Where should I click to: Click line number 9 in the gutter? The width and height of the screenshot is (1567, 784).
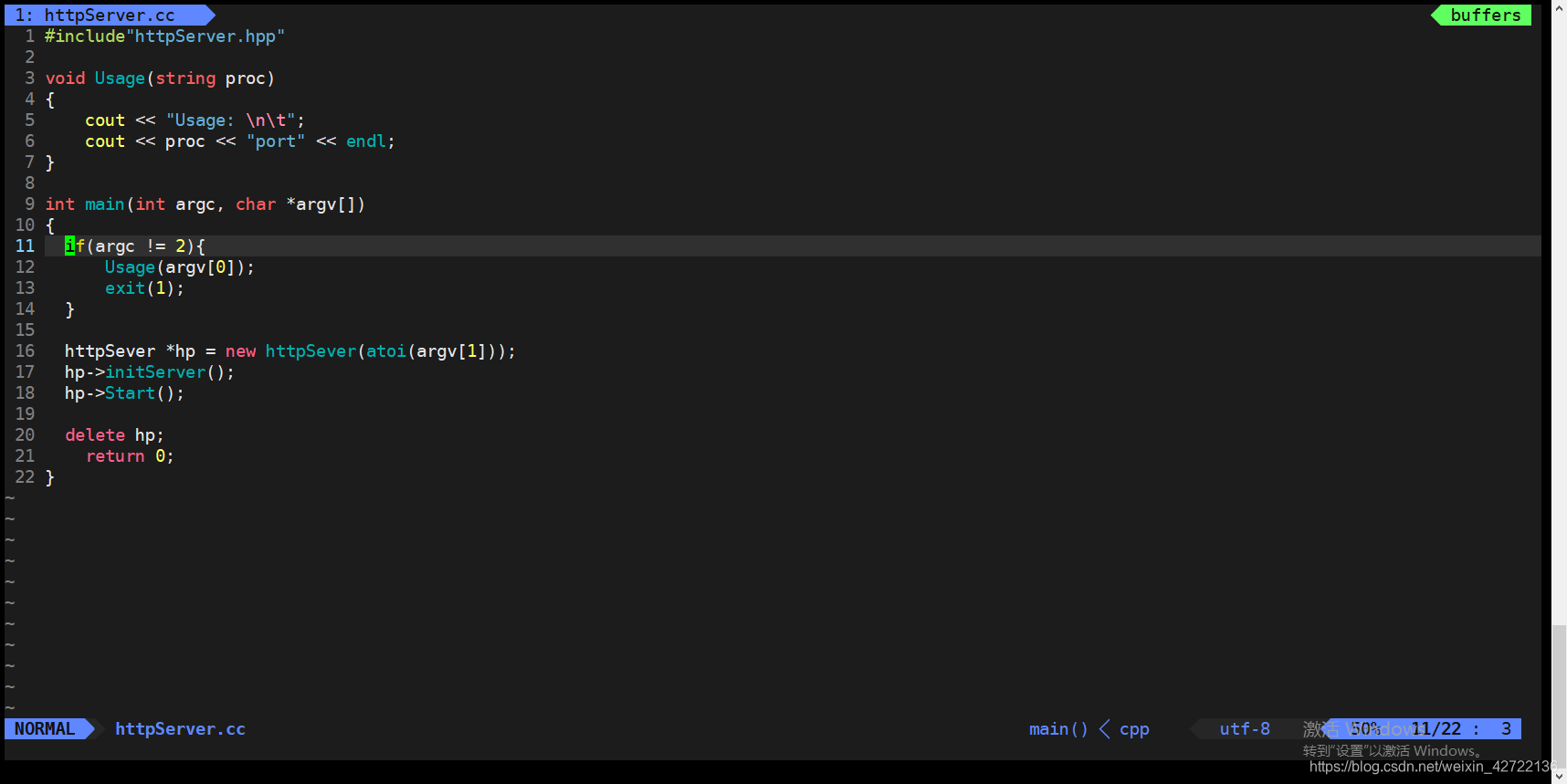pos(29,204)
